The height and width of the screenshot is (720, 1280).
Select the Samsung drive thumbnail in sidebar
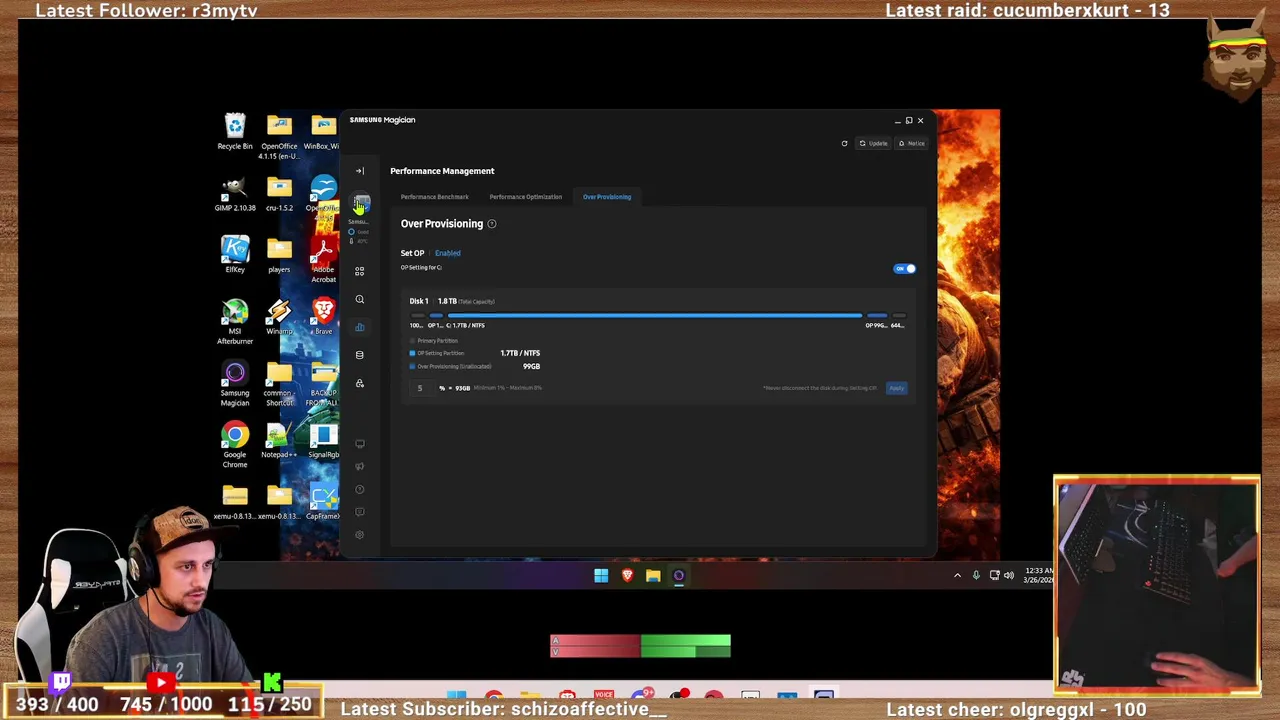tap(361, 203)
